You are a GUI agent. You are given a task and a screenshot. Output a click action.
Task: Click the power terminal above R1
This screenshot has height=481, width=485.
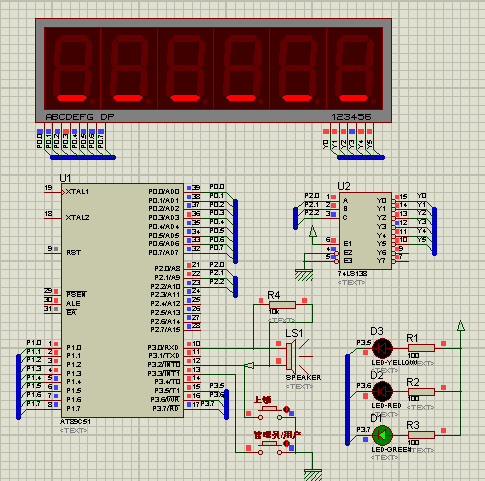pos(461,326)
